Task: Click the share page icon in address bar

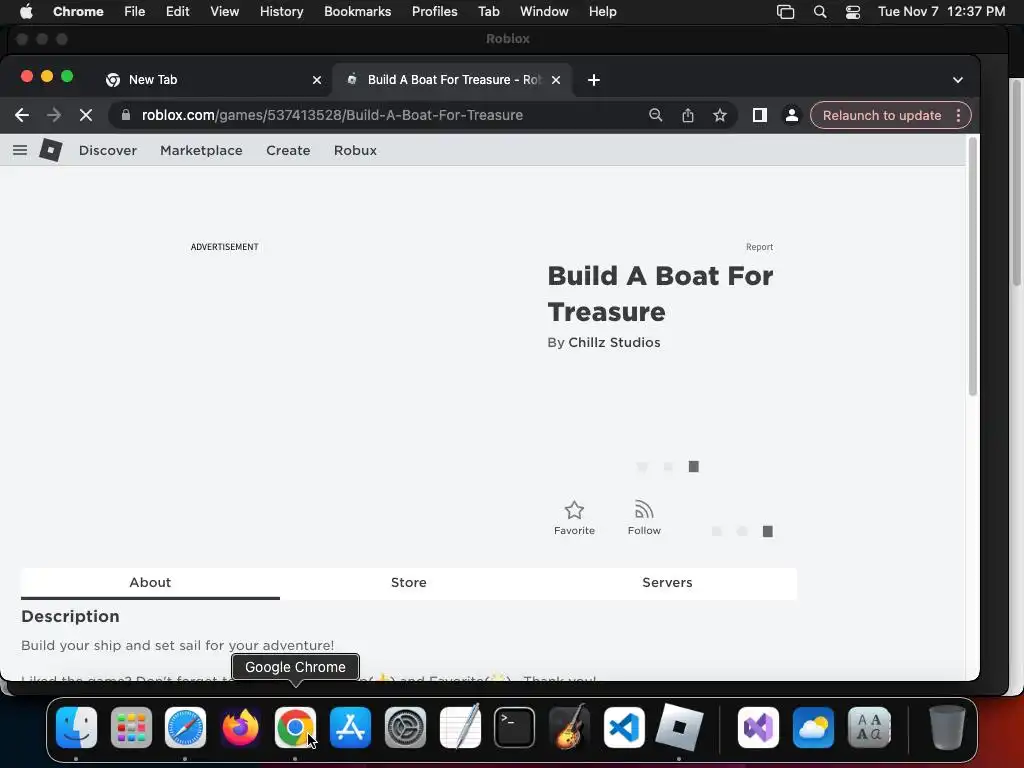Action: 688,116
